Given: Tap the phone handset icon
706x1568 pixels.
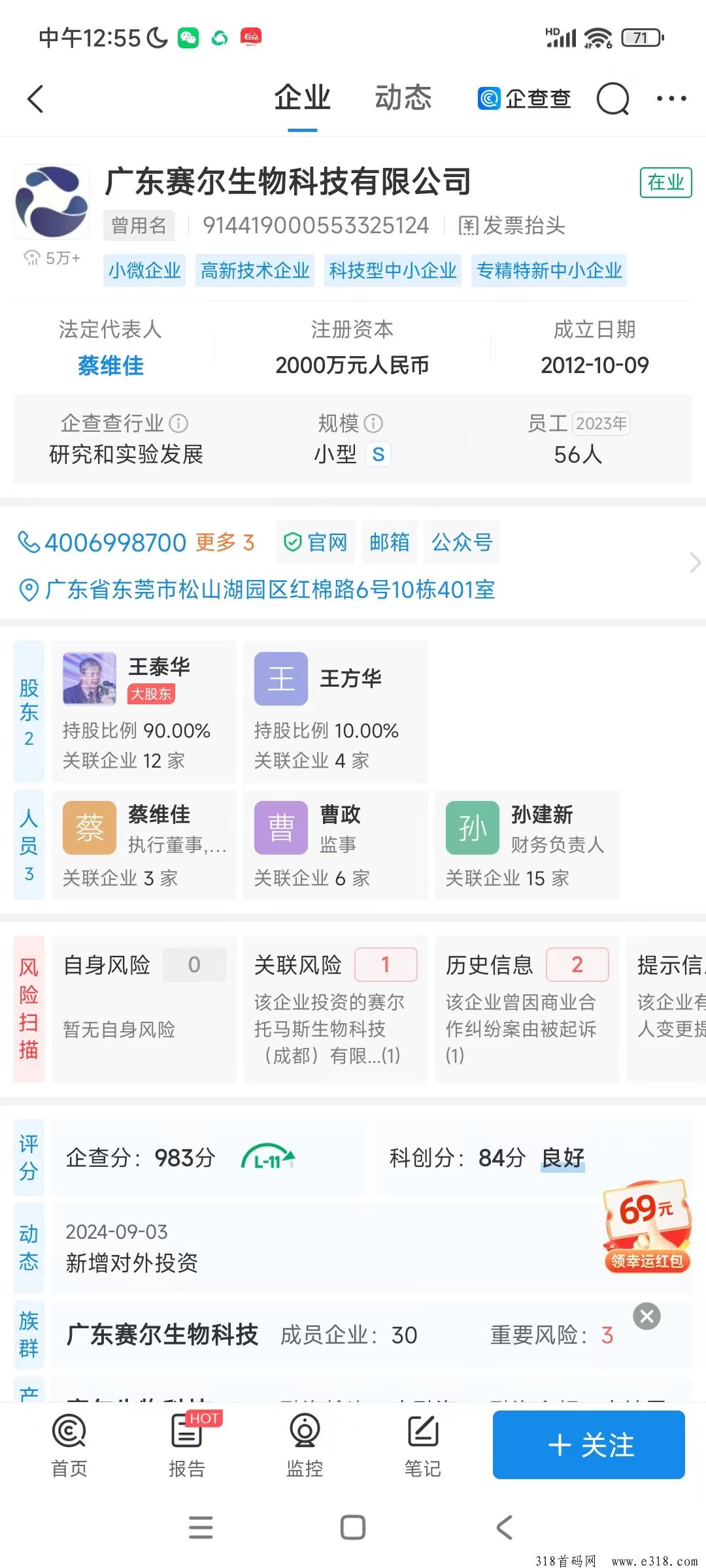Looking at the screenshot, I should point(29,542).
